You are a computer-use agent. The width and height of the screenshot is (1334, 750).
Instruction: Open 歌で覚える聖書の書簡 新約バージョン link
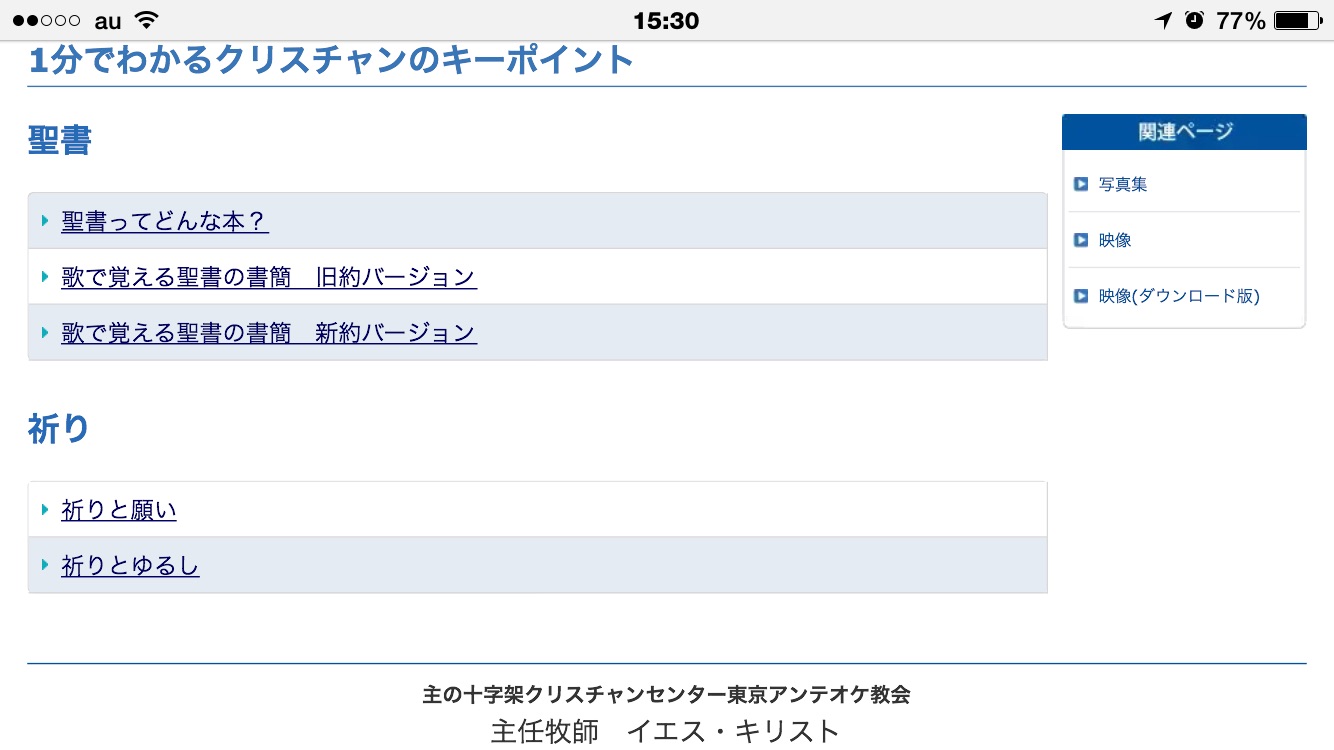pos(269,333)
